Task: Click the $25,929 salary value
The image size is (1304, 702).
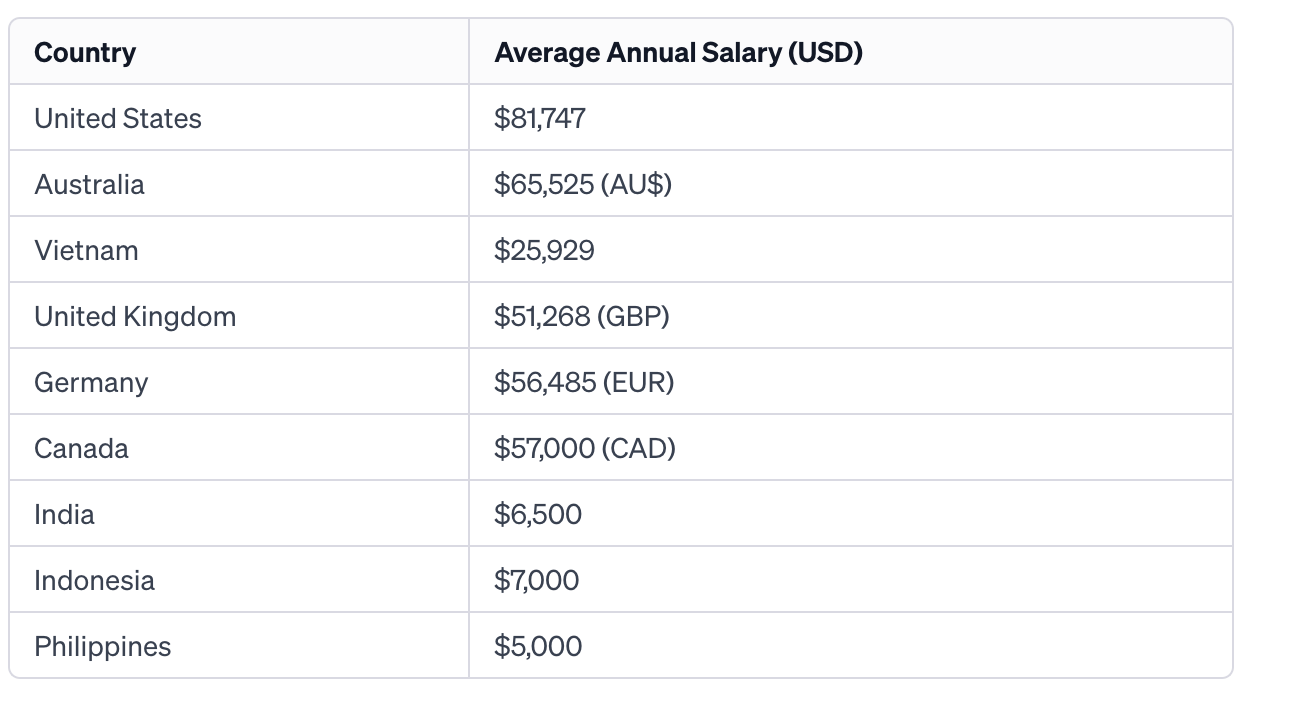Action: tap(544, 250)
